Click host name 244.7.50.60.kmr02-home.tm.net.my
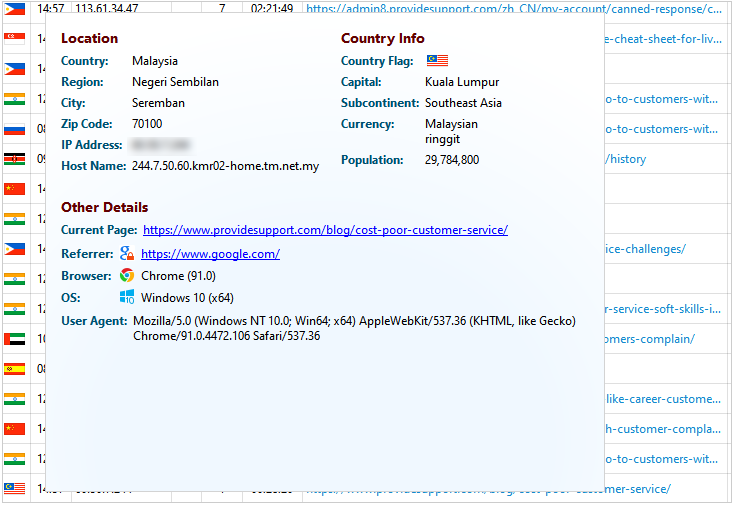The height and width of the screenshot is (505, 735). pos(225,166)
